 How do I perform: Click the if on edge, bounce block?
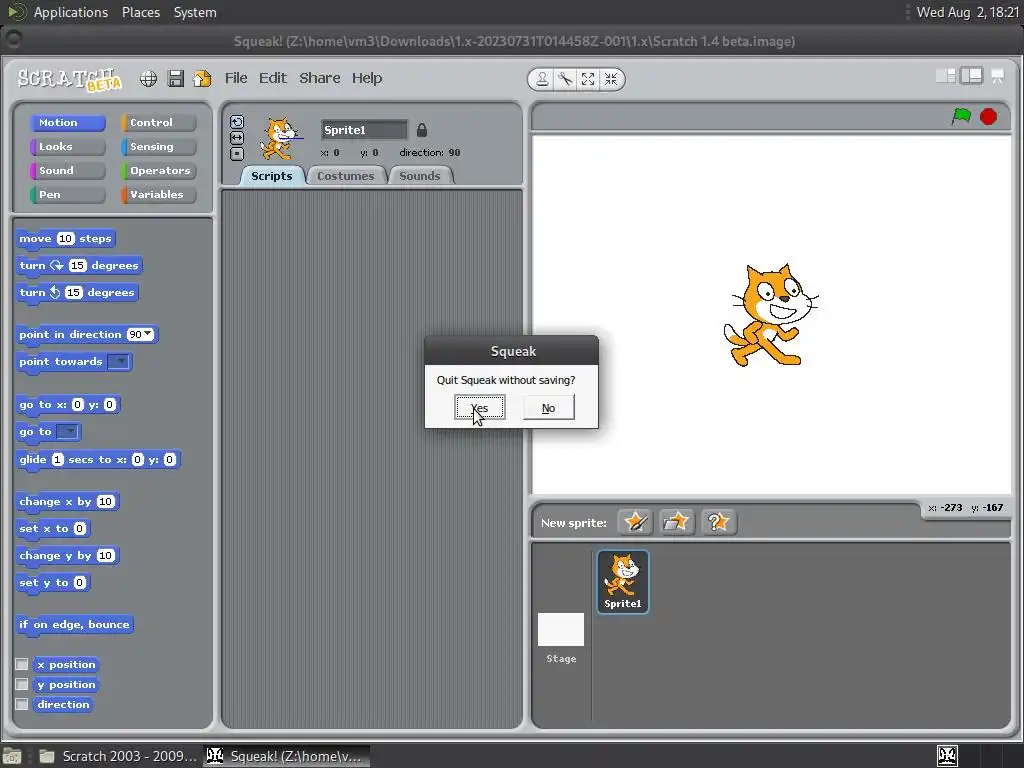74,625
